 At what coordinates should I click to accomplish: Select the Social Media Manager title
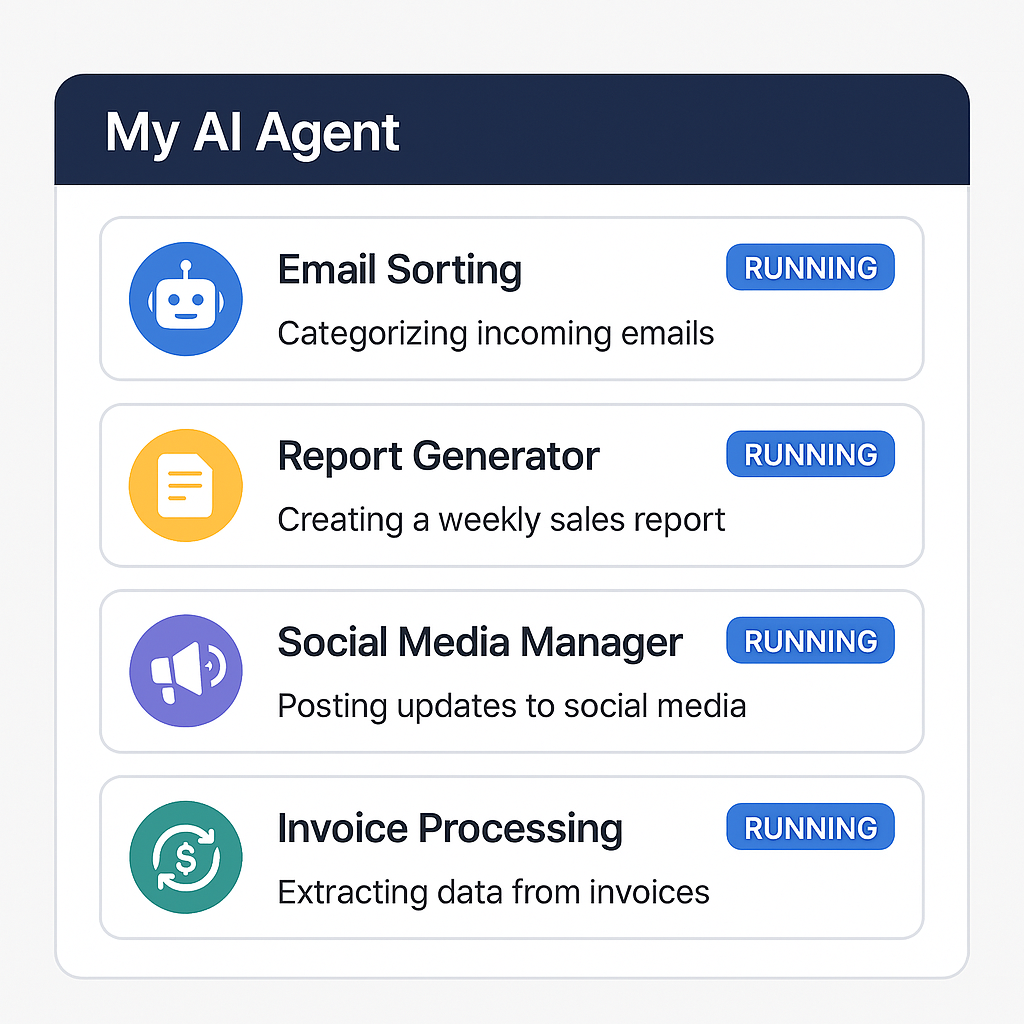click(x=480, y=643)
